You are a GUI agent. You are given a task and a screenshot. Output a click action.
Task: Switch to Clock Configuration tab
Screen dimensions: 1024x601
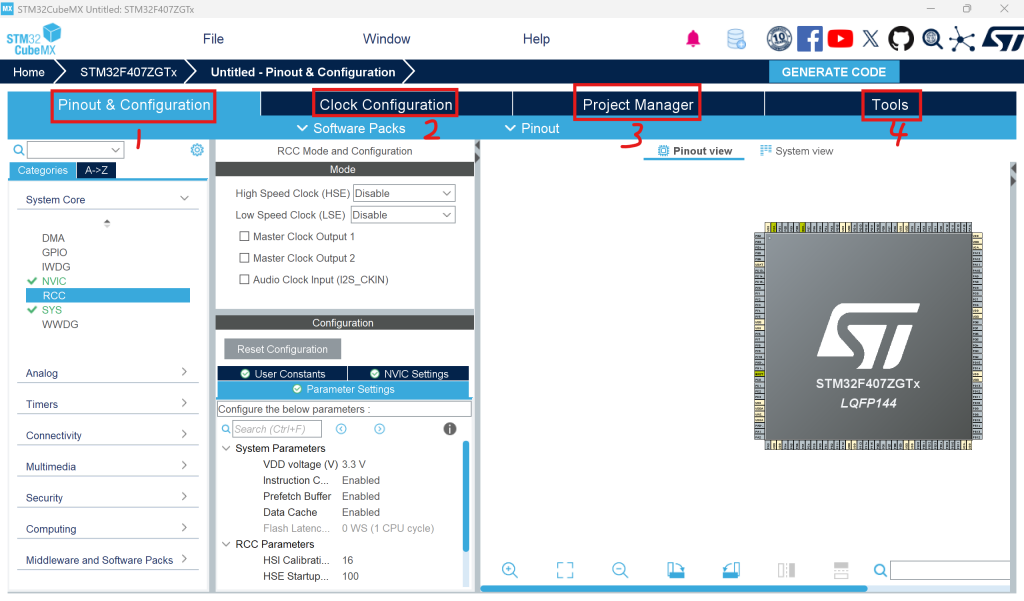(x=386, y=105)
